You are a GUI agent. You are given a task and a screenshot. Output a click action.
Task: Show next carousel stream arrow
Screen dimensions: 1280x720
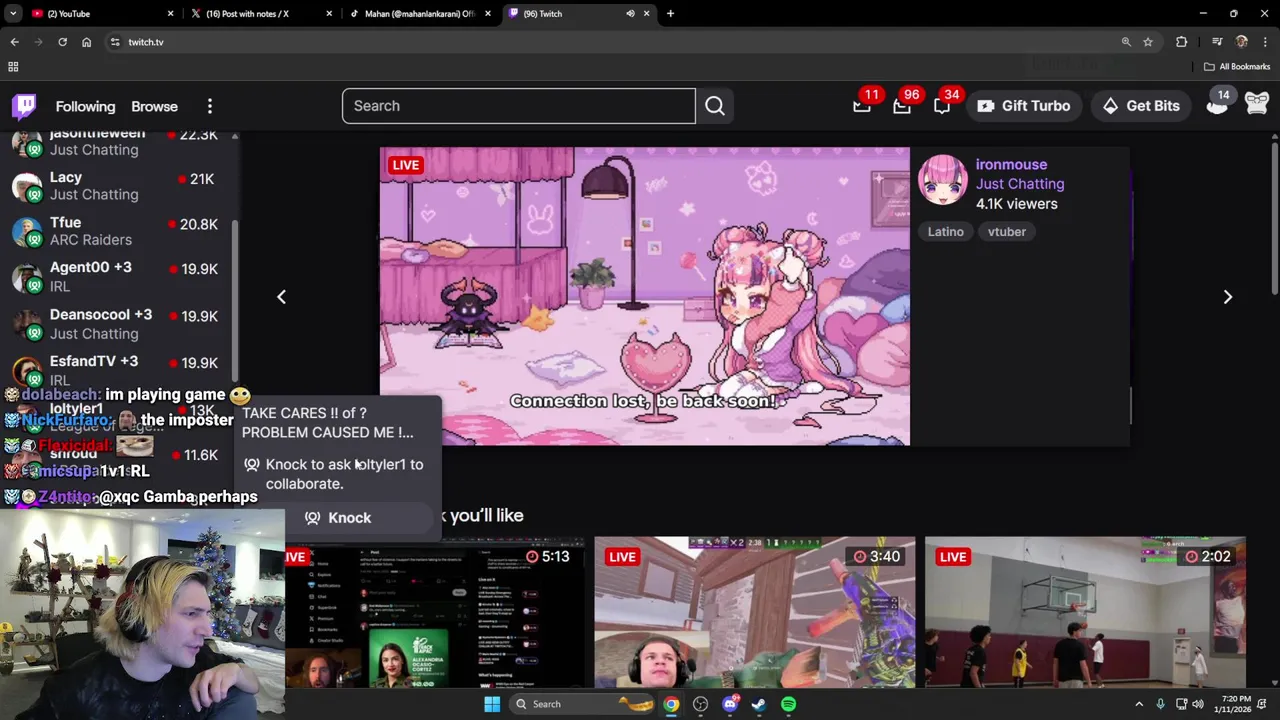(x=1228, y=297)
